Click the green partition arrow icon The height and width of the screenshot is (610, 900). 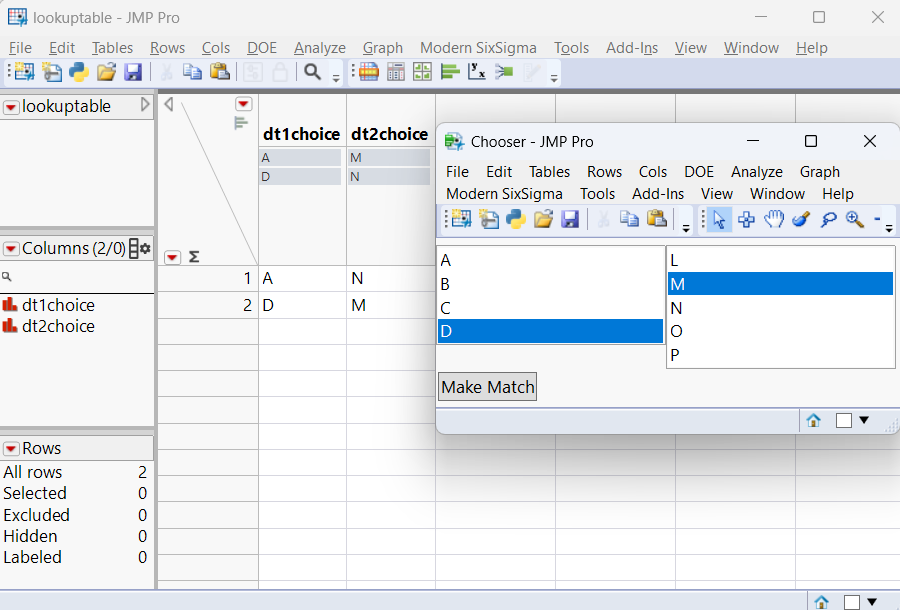pyautogui.click(x=504, y=72)
